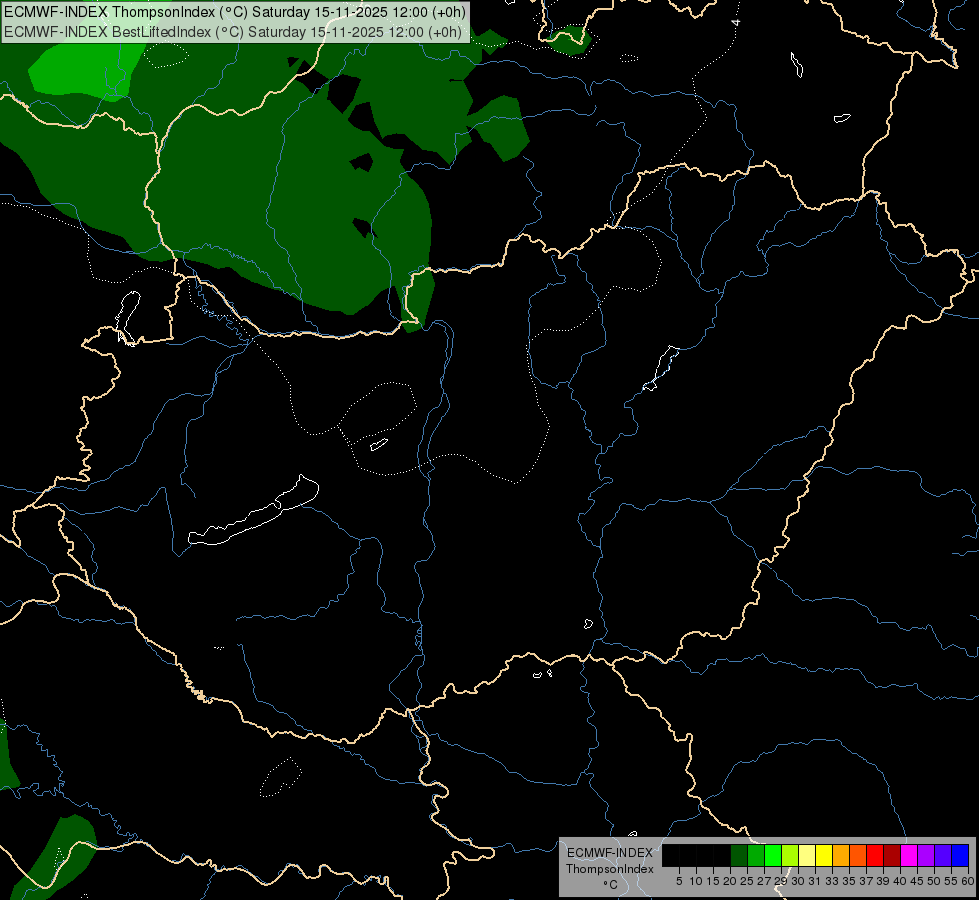This screenshot has width=979, height=900.
Task: Select the pale yellow 30–31 legend swatch
Action: [x=807, y=855]
